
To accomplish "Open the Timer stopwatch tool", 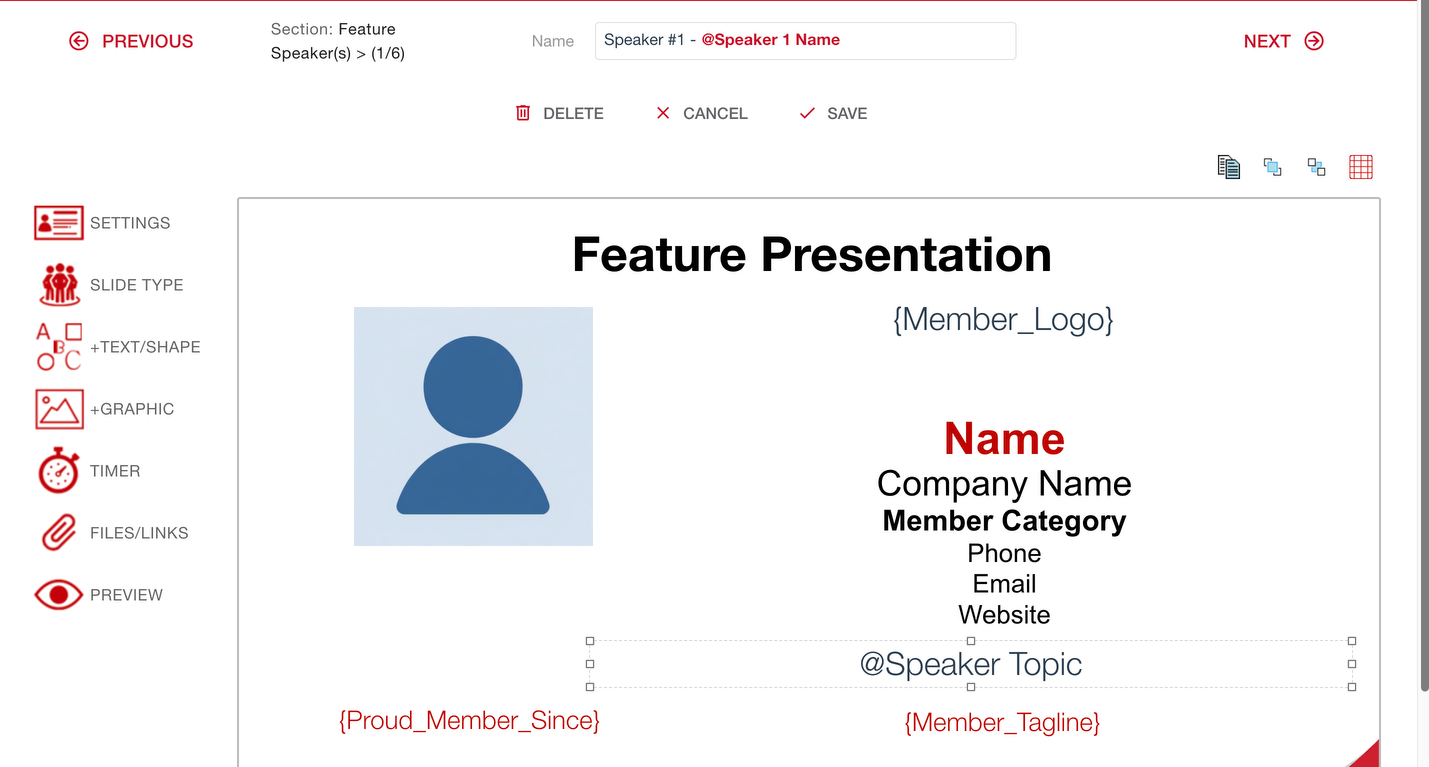I will coord(87,471).
